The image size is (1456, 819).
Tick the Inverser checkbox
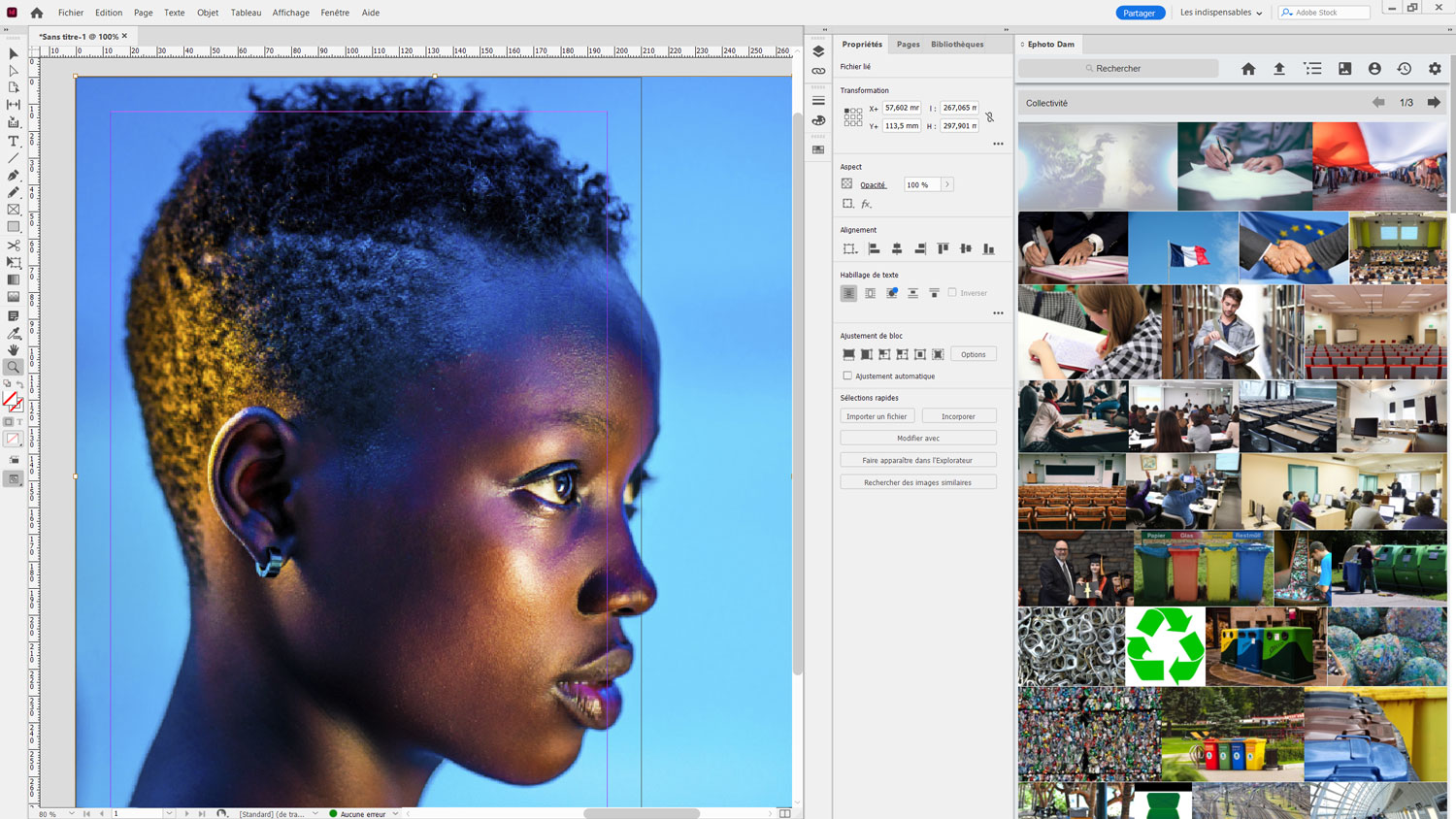click(x=952, y=292)
